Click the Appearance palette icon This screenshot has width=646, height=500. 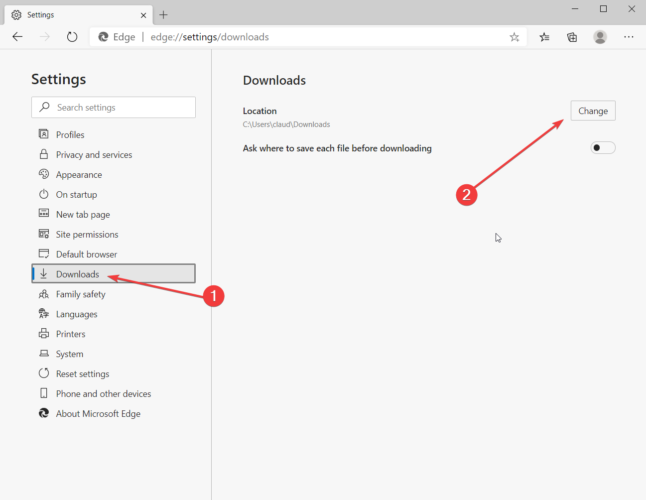click(x=44, y=174)
